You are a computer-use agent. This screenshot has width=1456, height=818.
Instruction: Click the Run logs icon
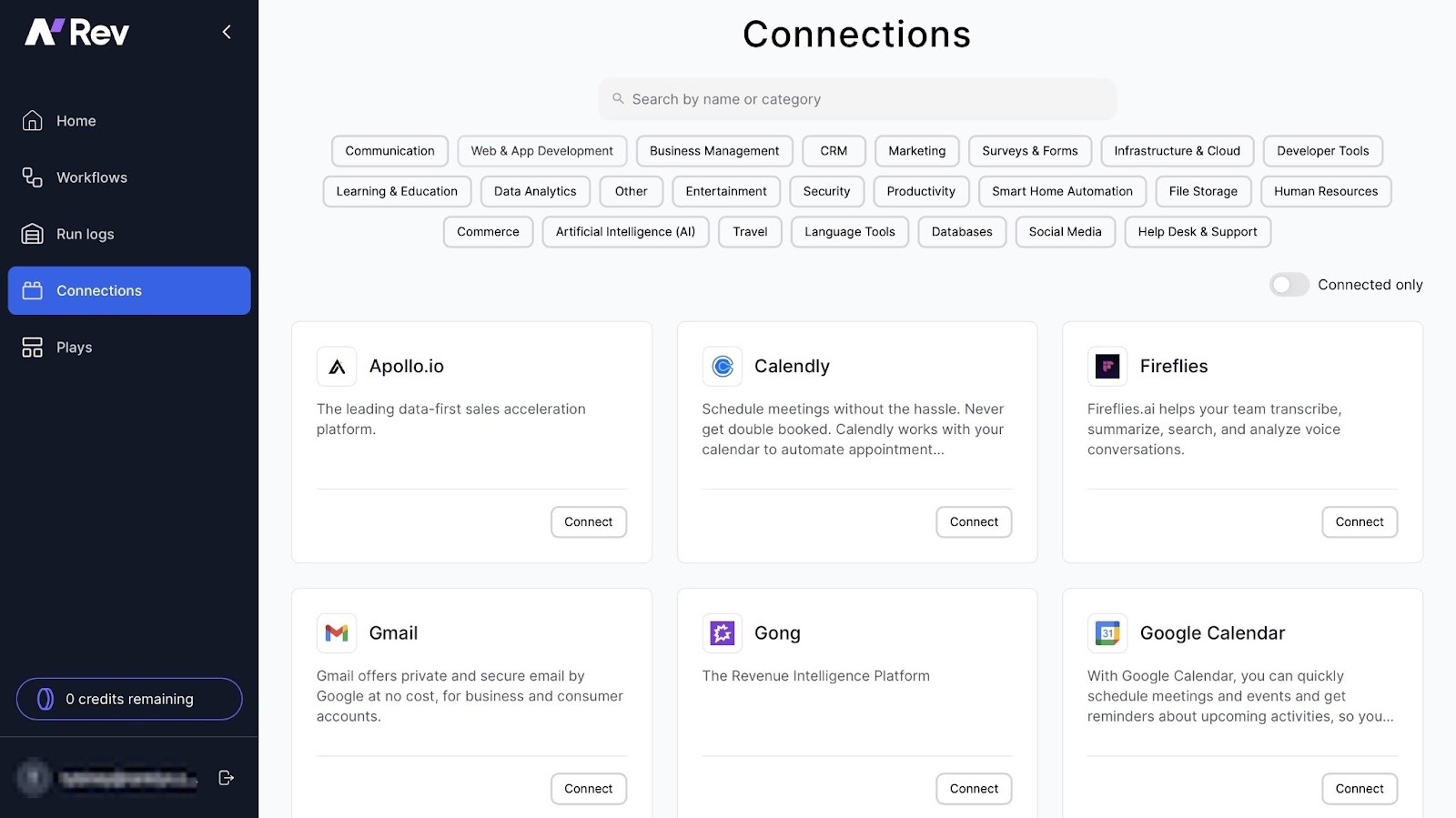[32, 234]
